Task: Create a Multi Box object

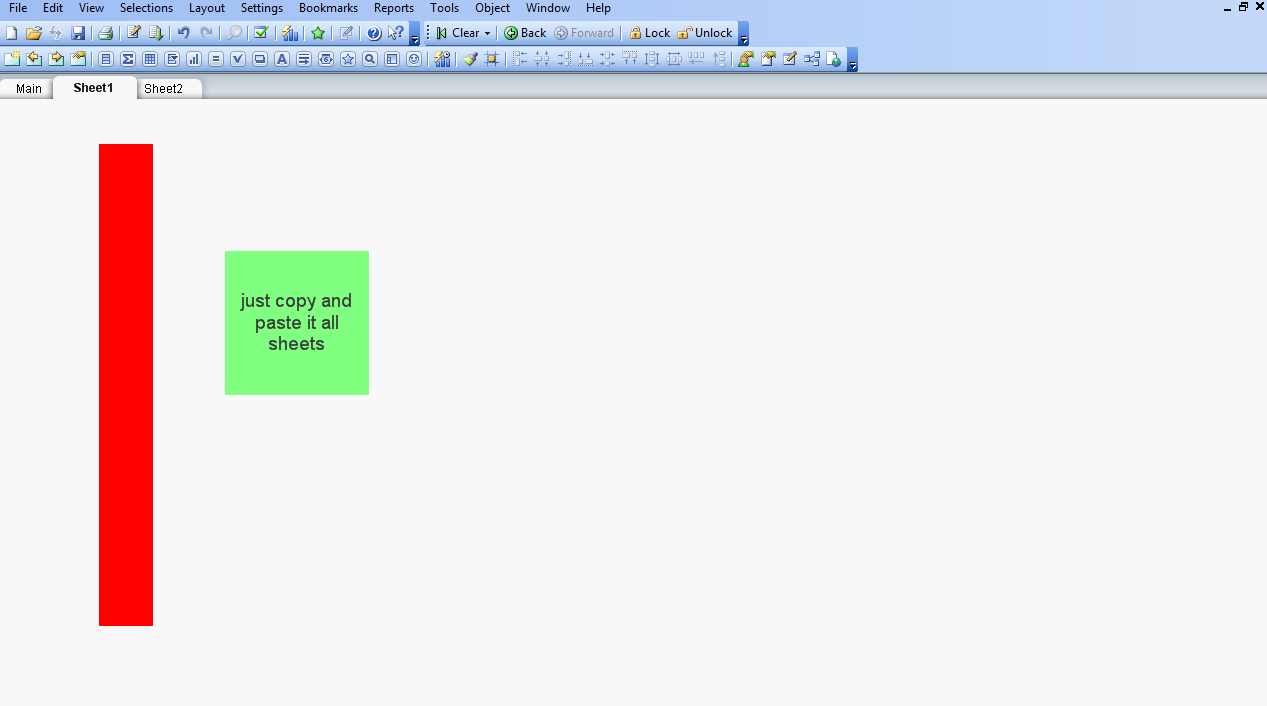Action: pyautogui.click(x=172, y=59)
